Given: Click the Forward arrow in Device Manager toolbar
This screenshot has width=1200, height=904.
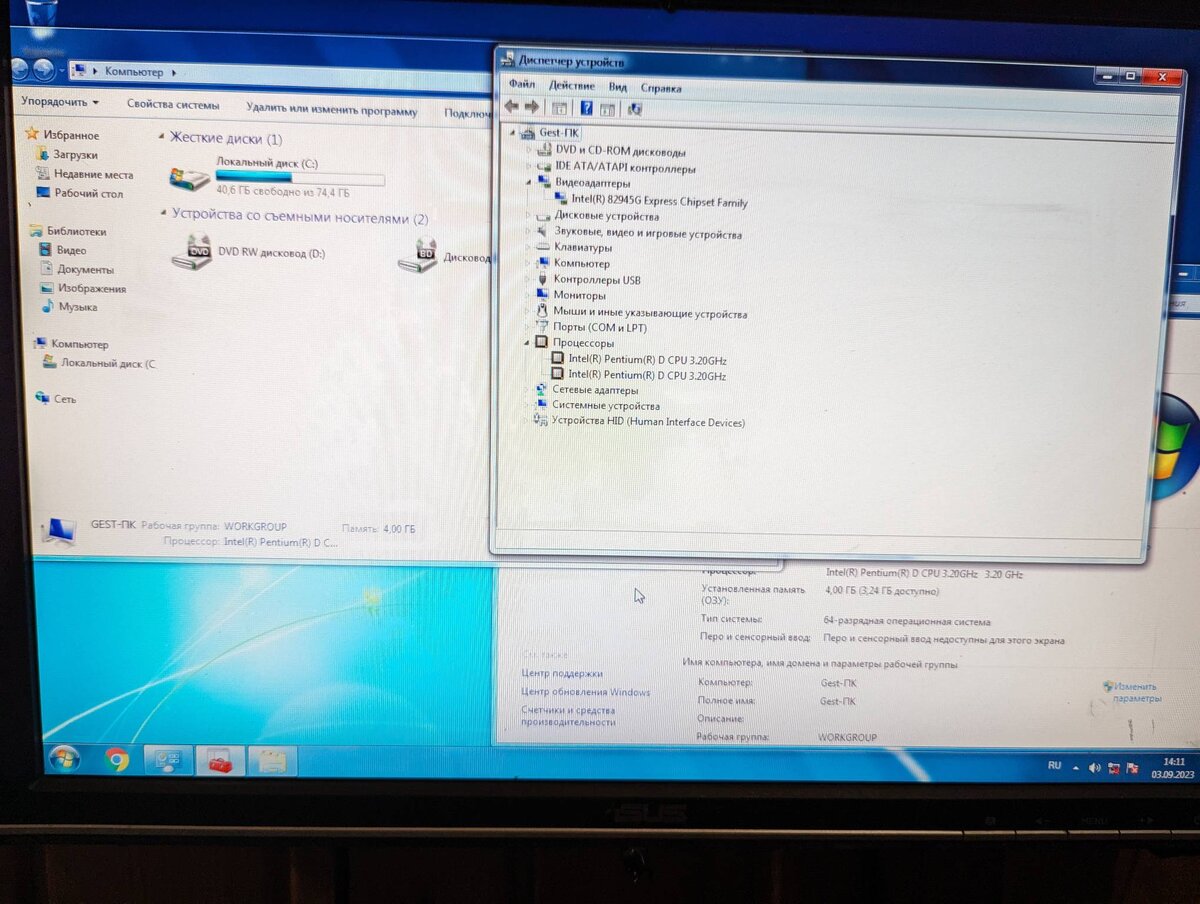Looking at the screenshot, I should click(531, 107).
